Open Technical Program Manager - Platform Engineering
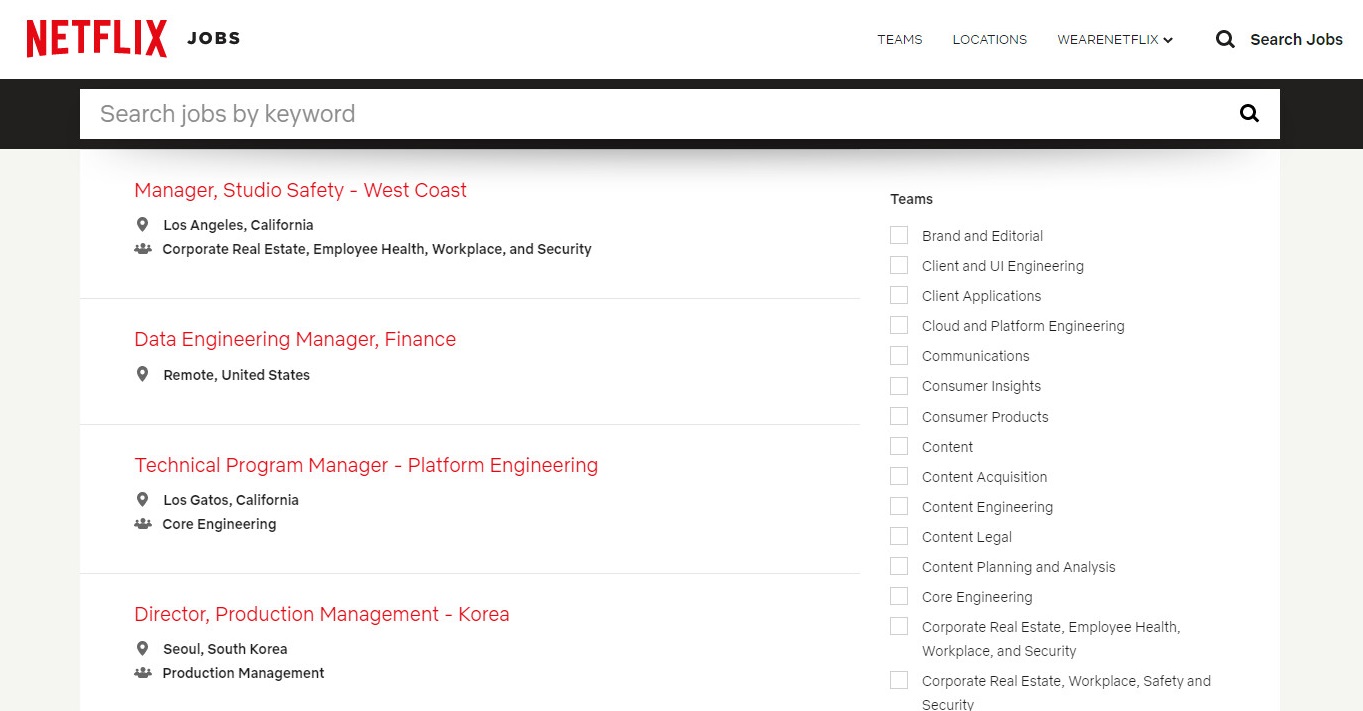The image size is (1363, 711). coord(366,465)
